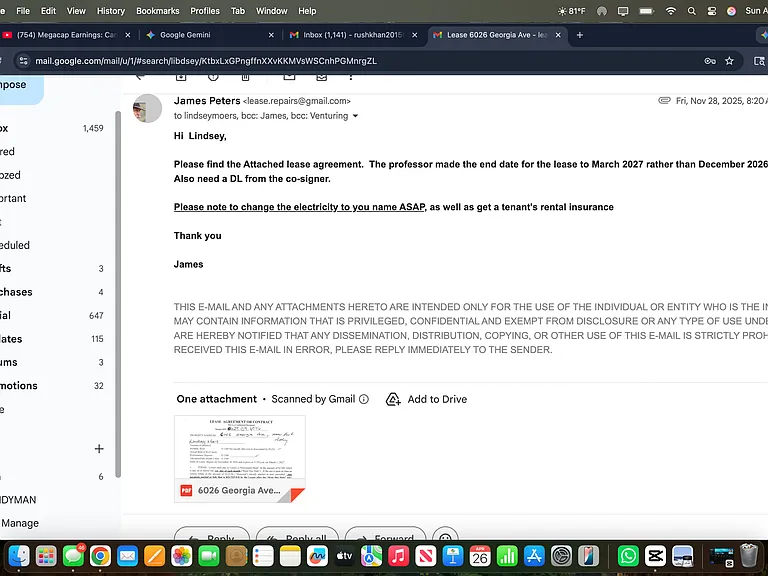
Task: Click the Forward button
Action: click(x=385, y=534)
